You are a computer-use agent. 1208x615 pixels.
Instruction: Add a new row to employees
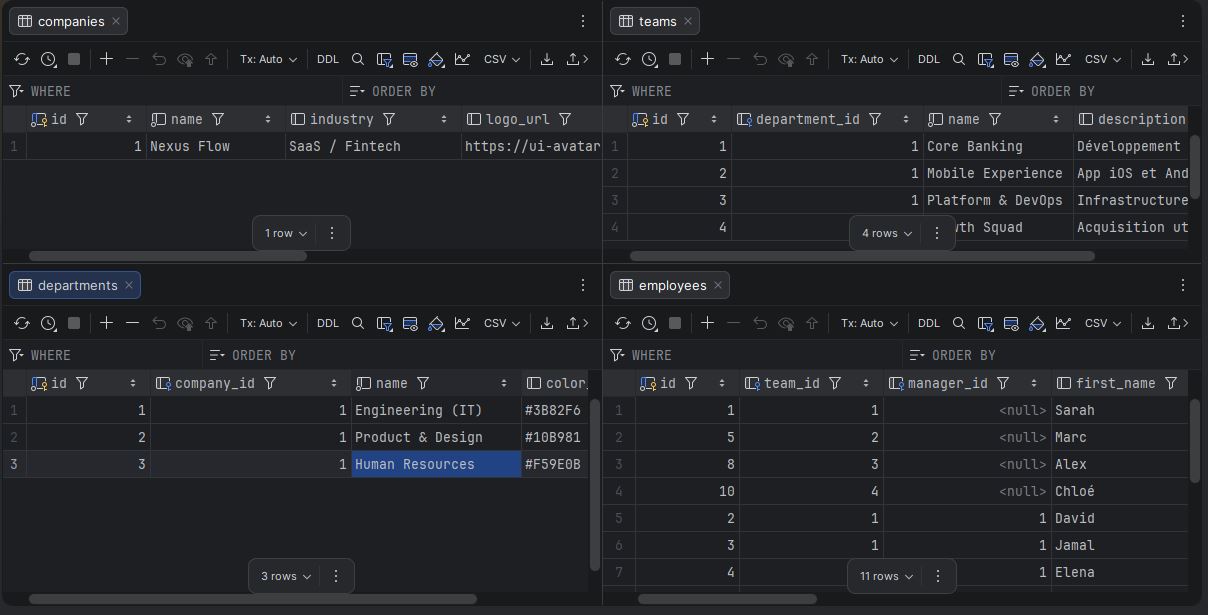[707, 323]
